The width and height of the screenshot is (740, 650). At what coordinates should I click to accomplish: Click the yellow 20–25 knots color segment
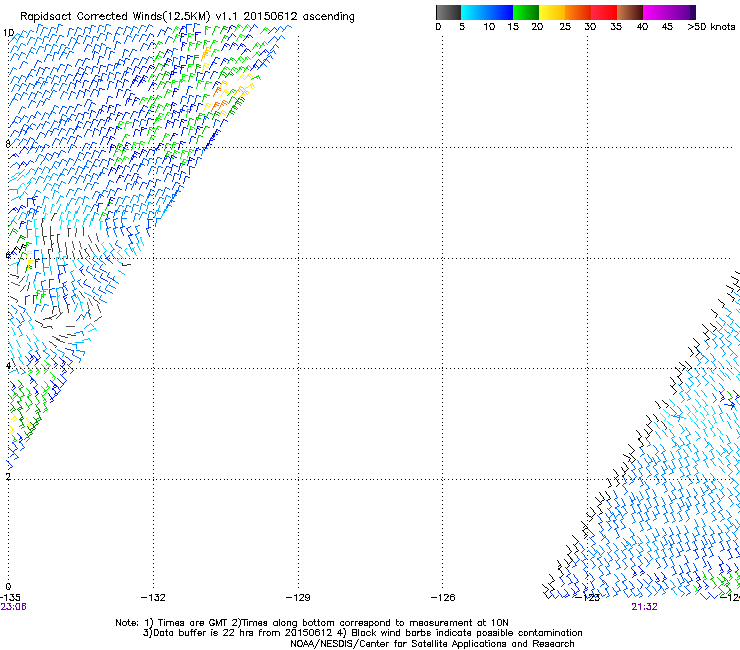(x=552, y=12)
